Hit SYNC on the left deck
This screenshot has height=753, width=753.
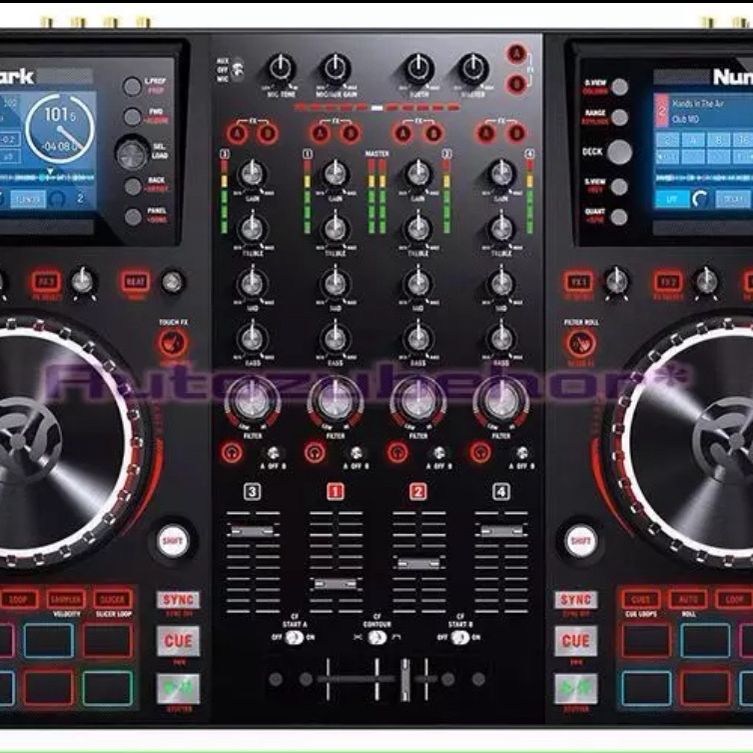coord(178,600)
